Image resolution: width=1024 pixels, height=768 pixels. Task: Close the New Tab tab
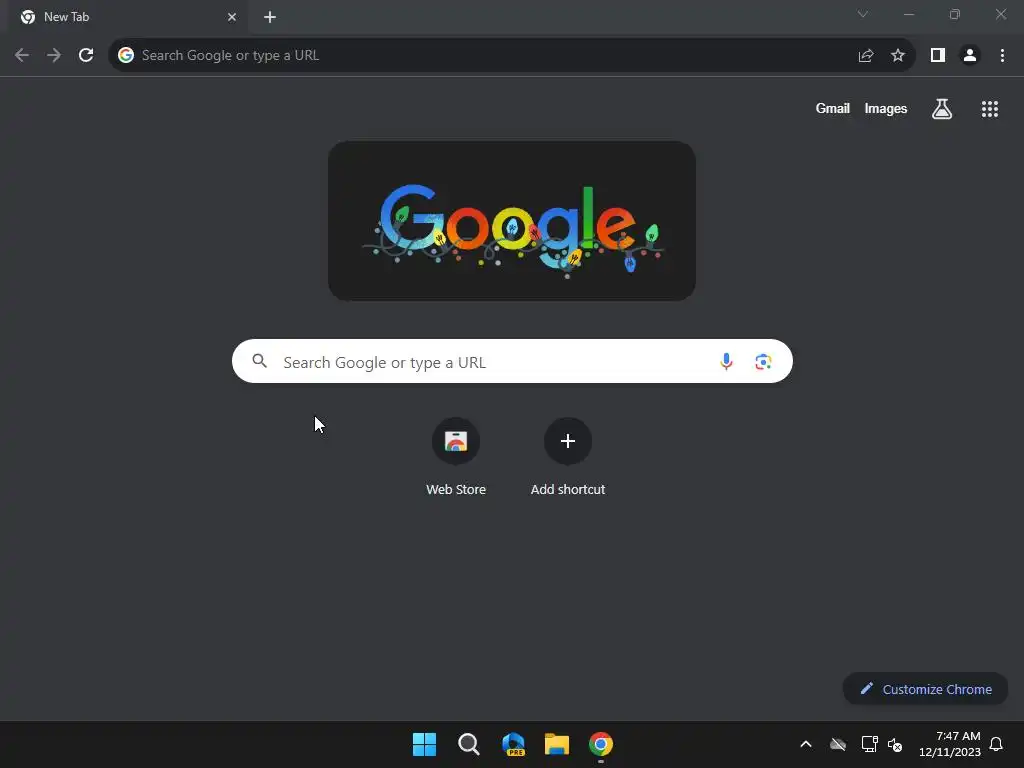point(232,17)
